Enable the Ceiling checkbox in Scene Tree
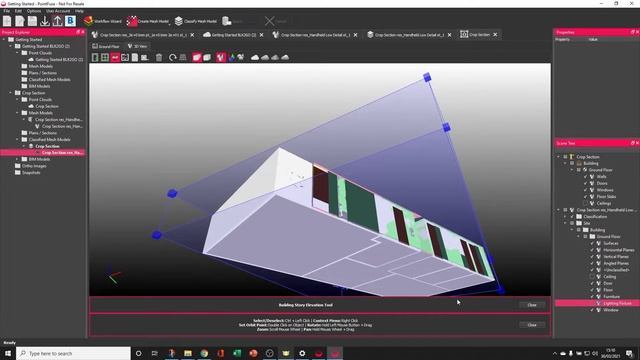Viewport: 640px width, 360px height. pyautogui.click(x=592, y=277)
